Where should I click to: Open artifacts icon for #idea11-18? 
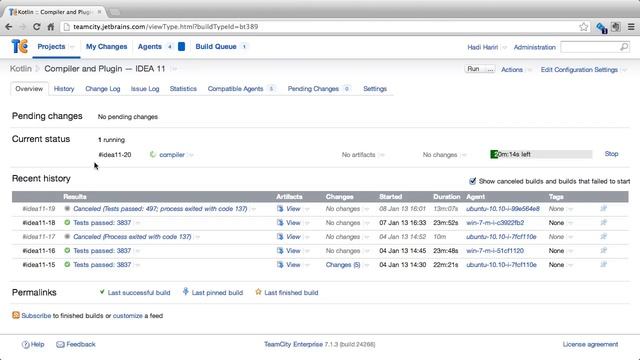pos(280,222)
